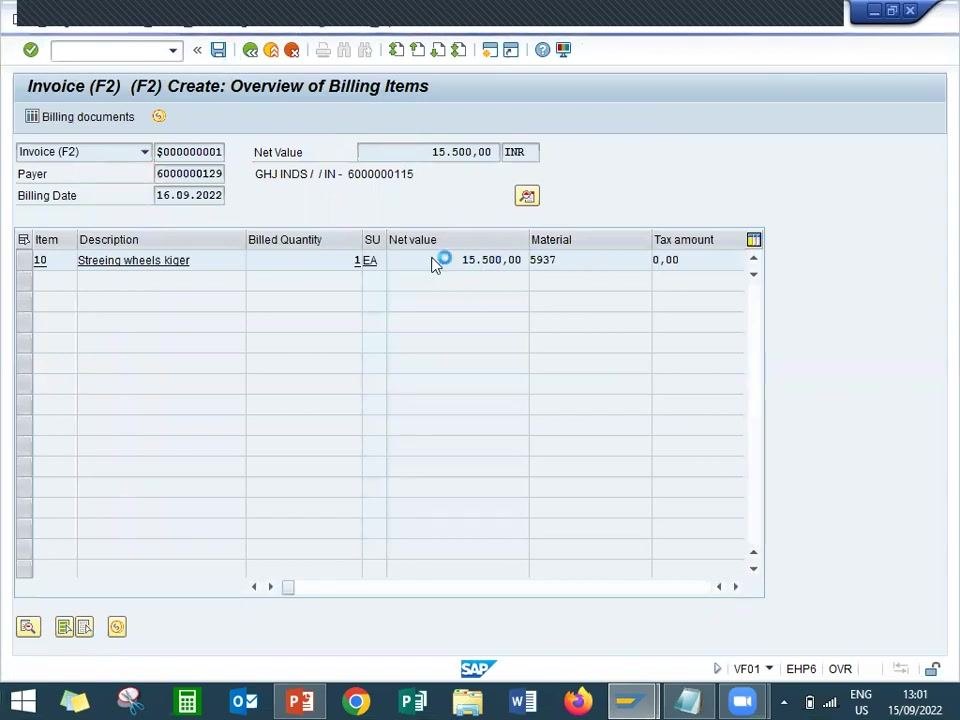
Task: Click the red Cancel icon
Action: 291,50
